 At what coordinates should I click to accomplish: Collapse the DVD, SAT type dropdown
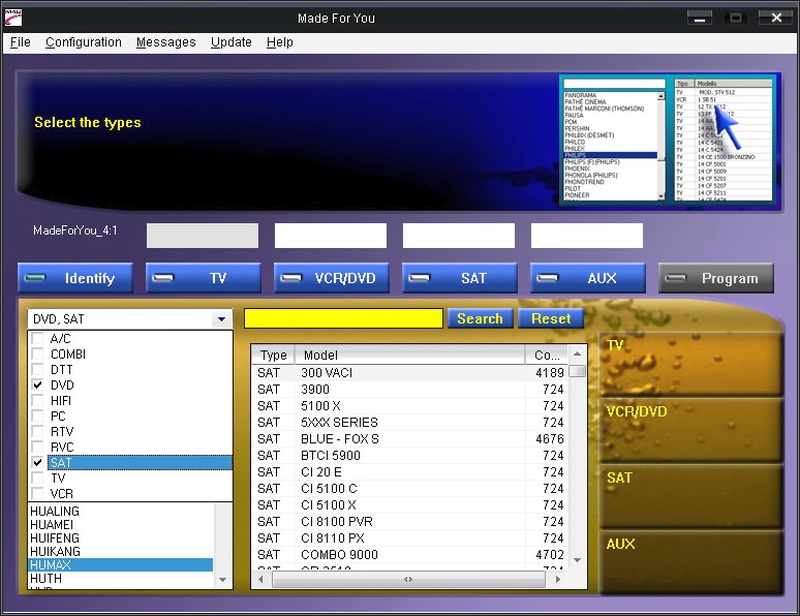click(220, 319)
